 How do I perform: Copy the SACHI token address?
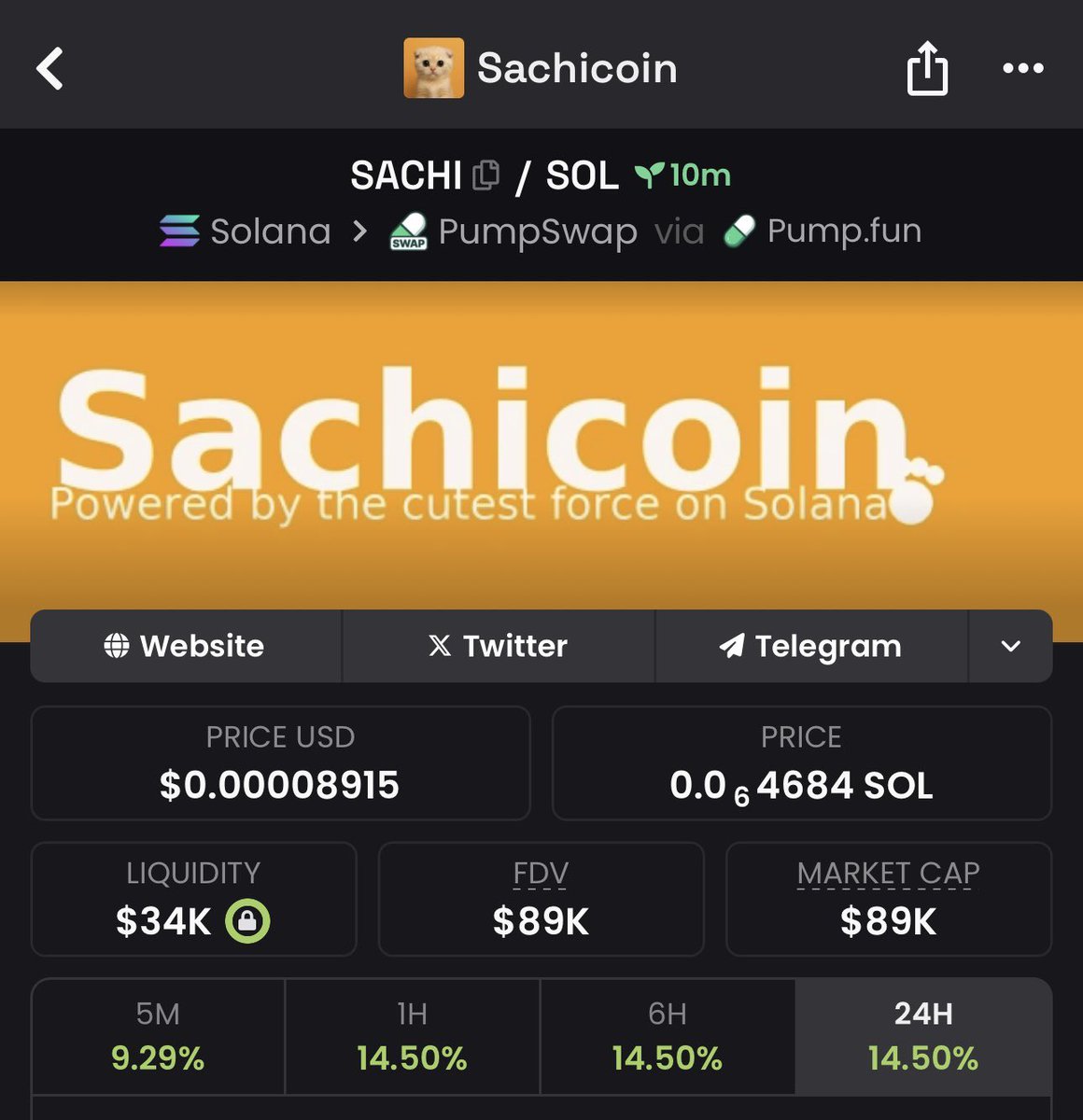(x=486, y=175)
